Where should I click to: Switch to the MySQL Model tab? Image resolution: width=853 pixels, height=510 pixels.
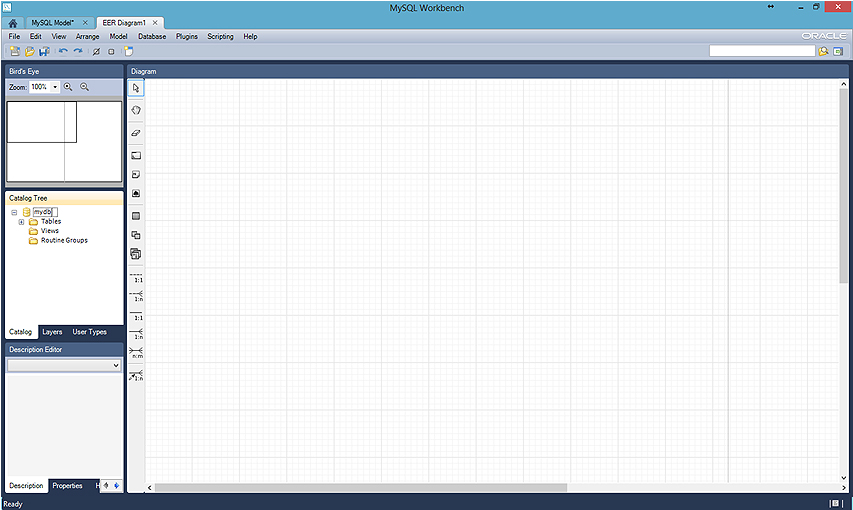(x=54, y=22)
